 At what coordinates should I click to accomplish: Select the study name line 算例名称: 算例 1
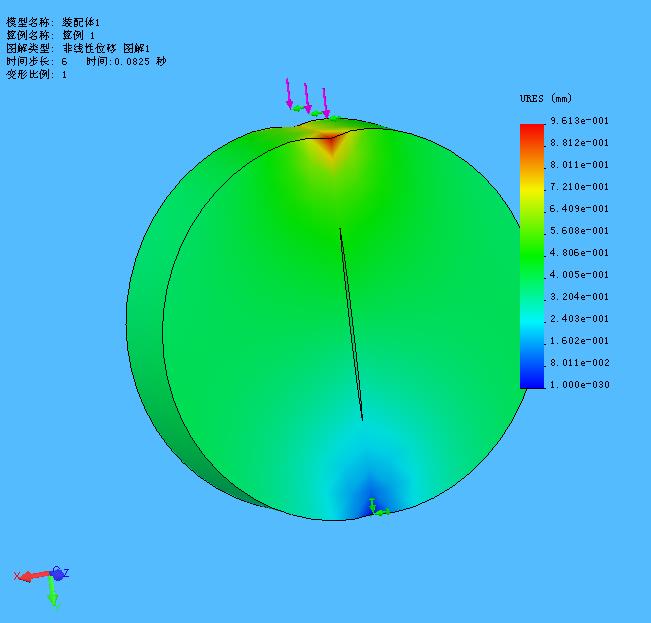point(50,35)
